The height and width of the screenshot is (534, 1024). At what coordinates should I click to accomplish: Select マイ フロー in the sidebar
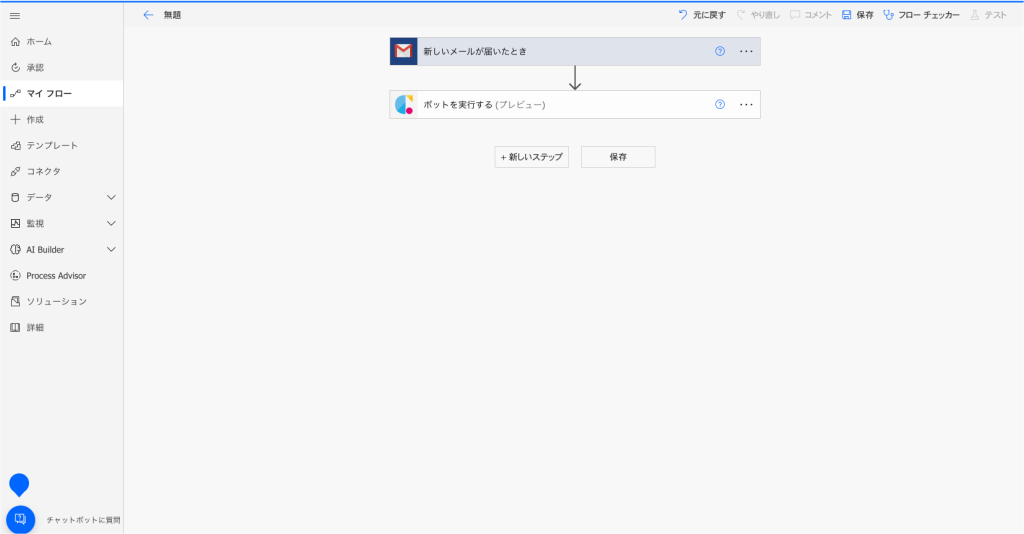coord(61,94)
